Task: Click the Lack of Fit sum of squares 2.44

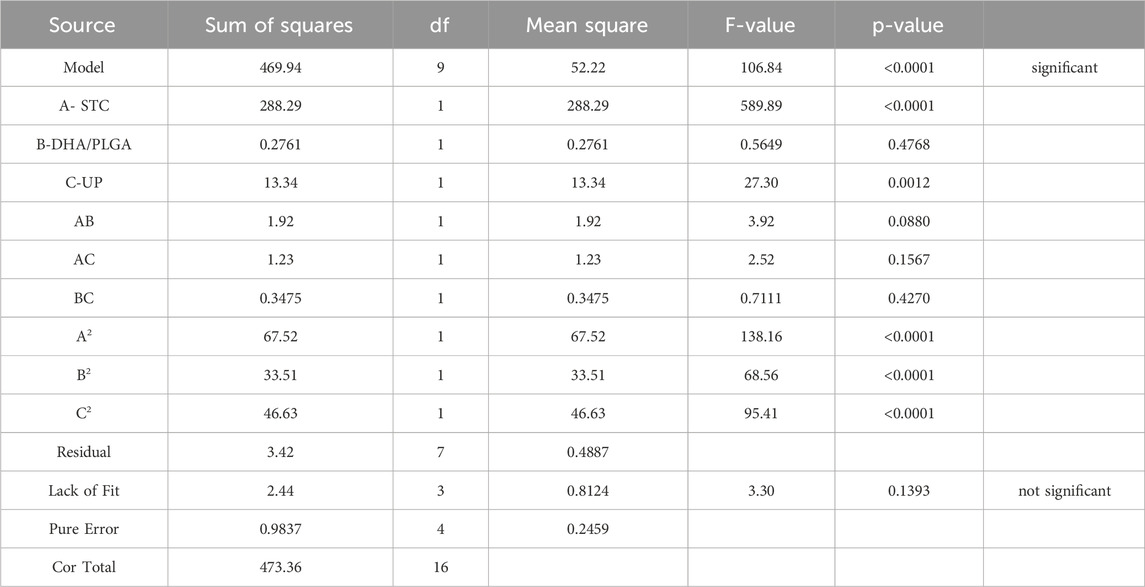Action: (x=280, y=491)
